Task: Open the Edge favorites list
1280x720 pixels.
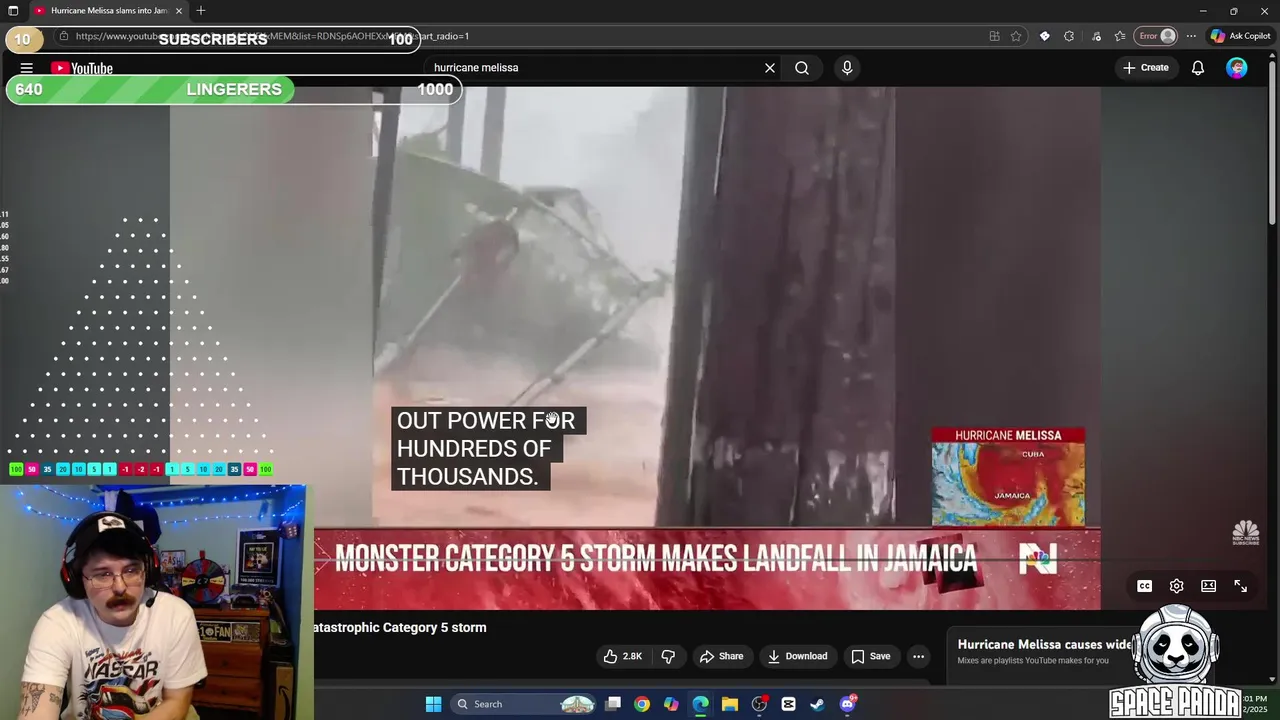Action: (x=1120, y=36)
